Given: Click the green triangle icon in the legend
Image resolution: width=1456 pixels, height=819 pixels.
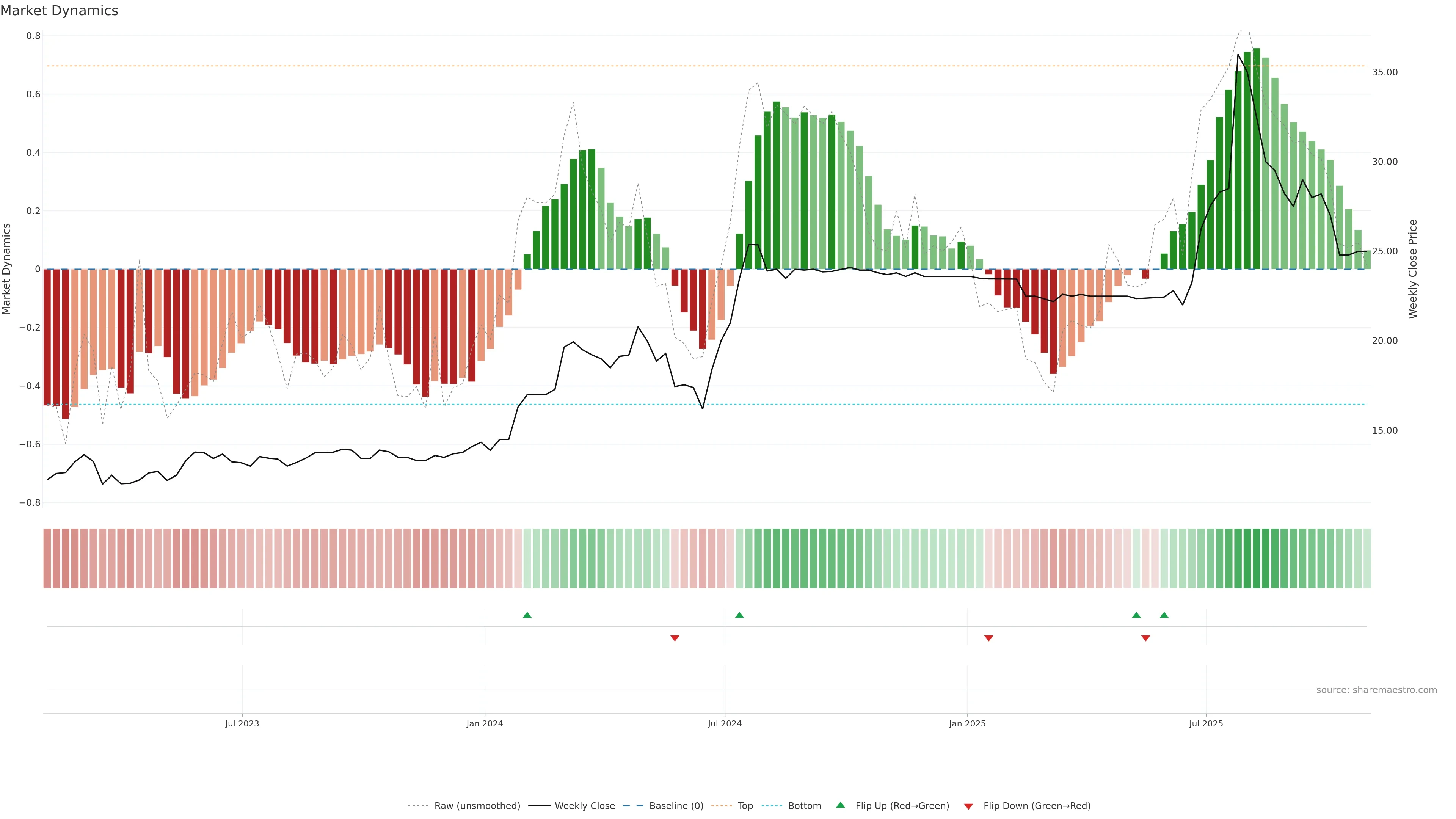Looking at the screenshot, I should click(x=841, y=805).
